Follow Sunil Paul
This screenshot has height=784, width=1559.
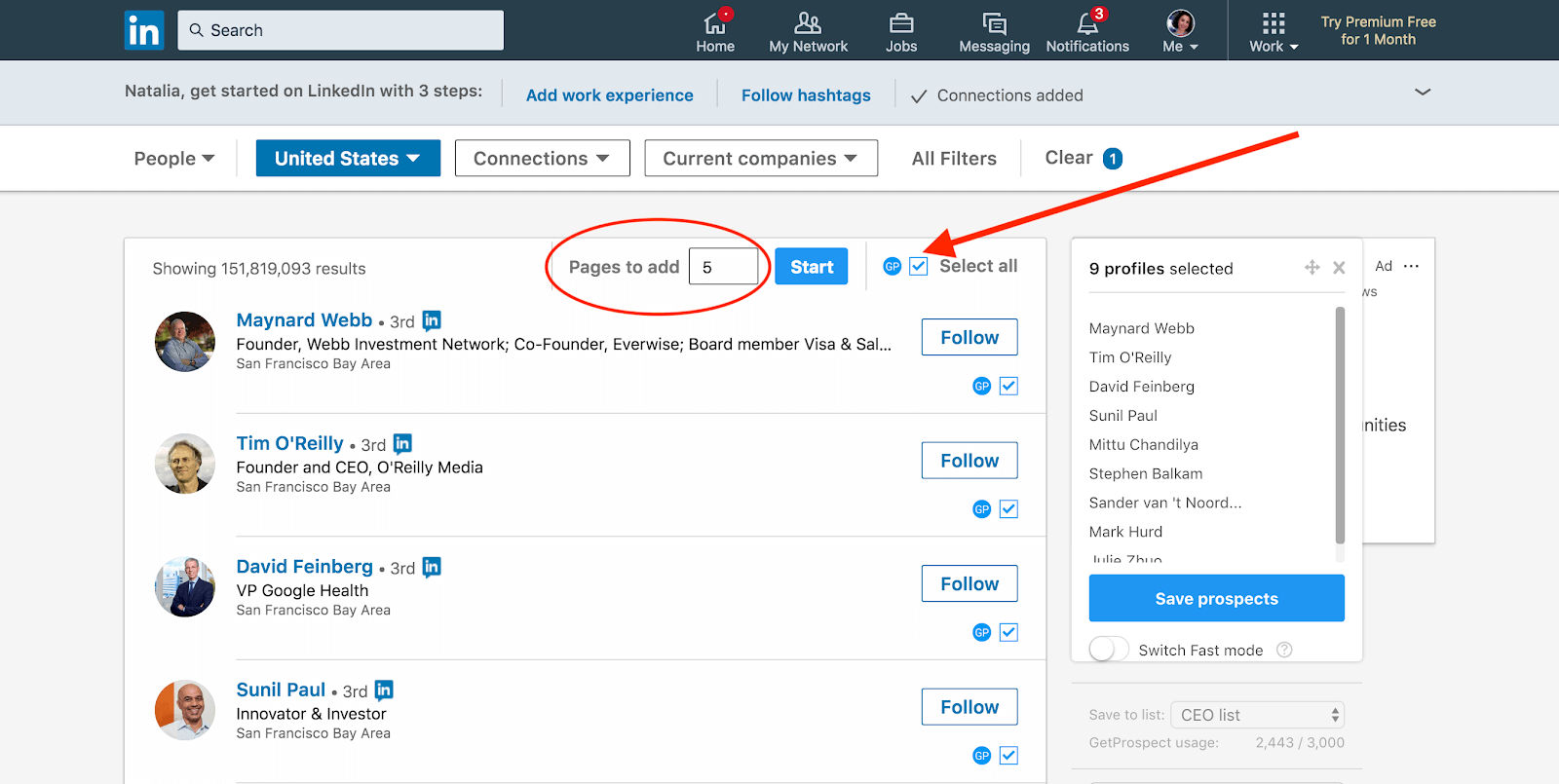[970, 707]
